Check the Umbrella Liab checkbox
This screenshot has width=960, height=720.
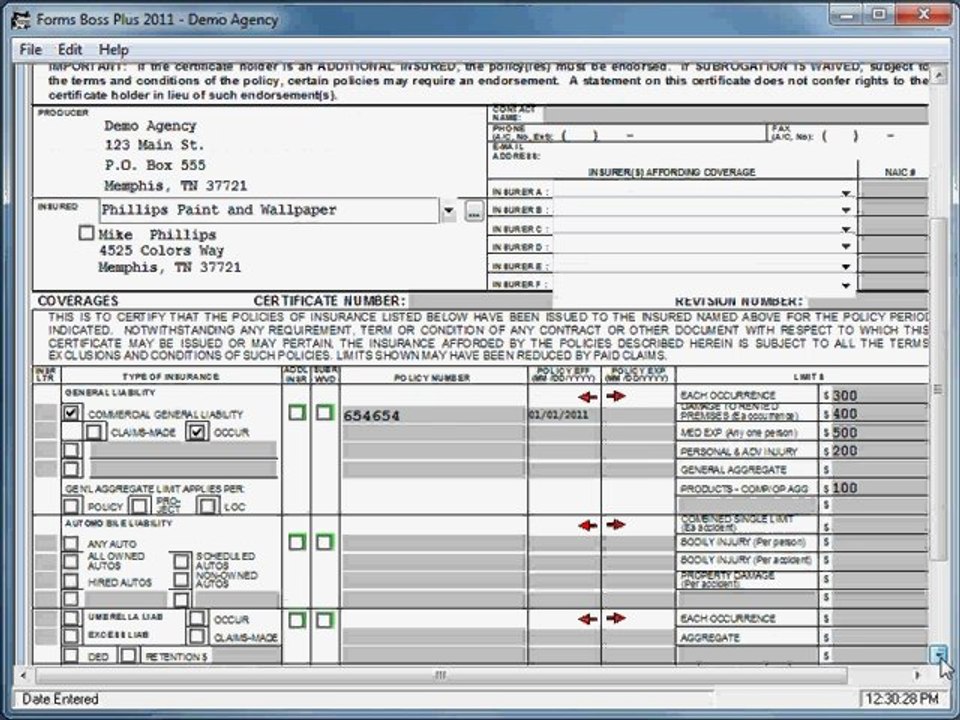tap(71, 618)
